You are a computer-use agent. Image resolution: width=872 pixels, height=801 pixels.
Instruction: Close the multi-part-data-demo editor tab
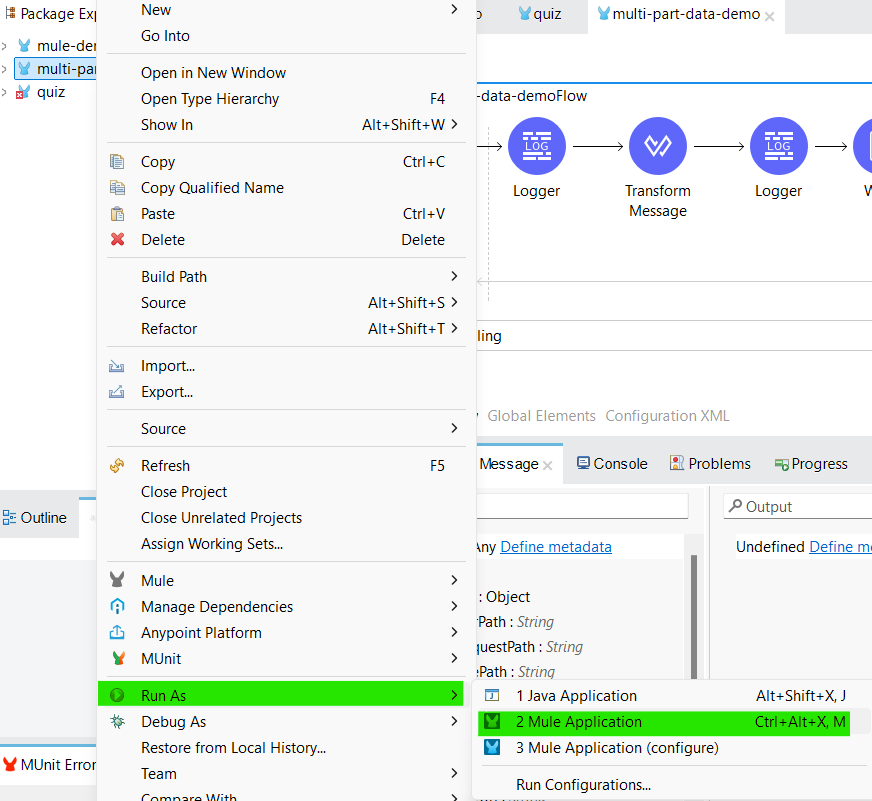pos(770,17)
